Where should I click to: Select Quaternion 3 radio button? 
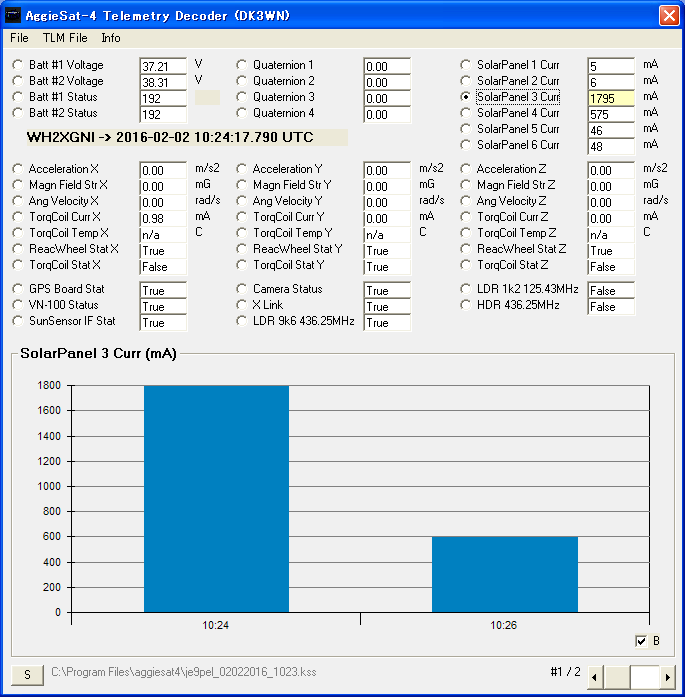(x=242, y=97)
